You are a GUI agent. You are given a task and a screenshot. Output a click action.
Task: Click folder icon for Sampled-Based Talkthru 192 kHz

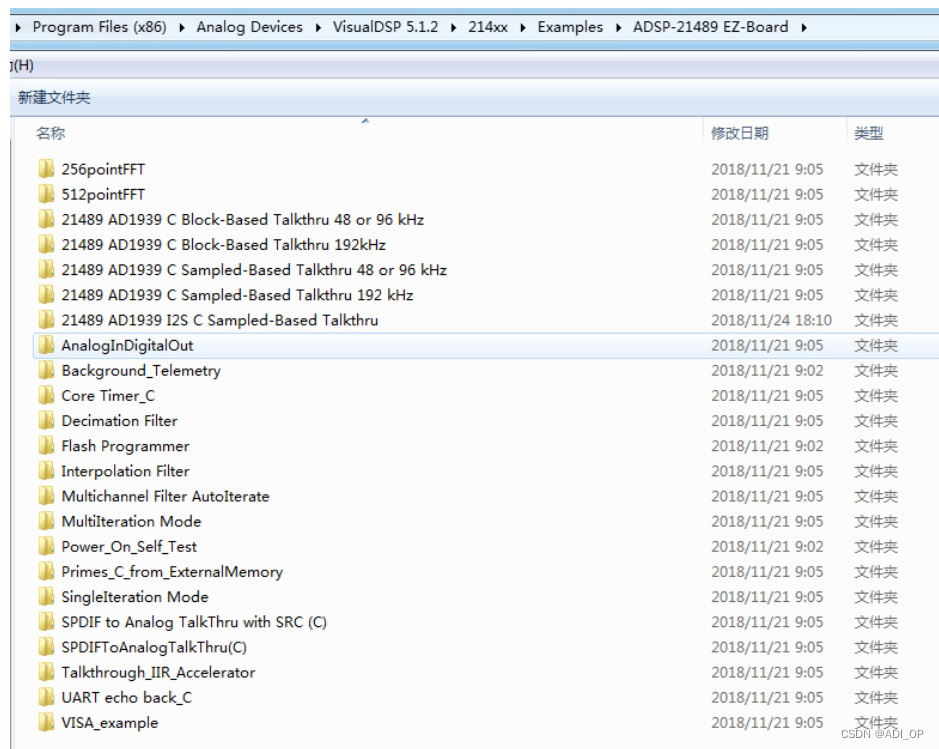[46, 295]
